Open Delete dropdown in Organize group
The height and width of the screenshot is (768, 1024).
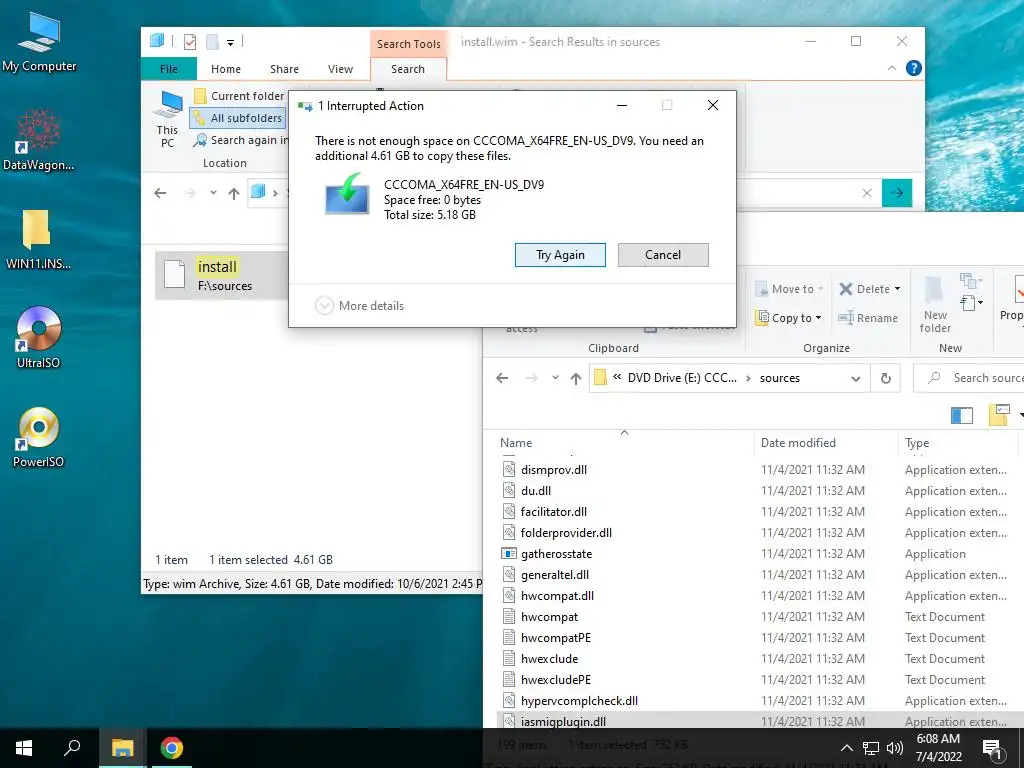click(x=869, y=289)
